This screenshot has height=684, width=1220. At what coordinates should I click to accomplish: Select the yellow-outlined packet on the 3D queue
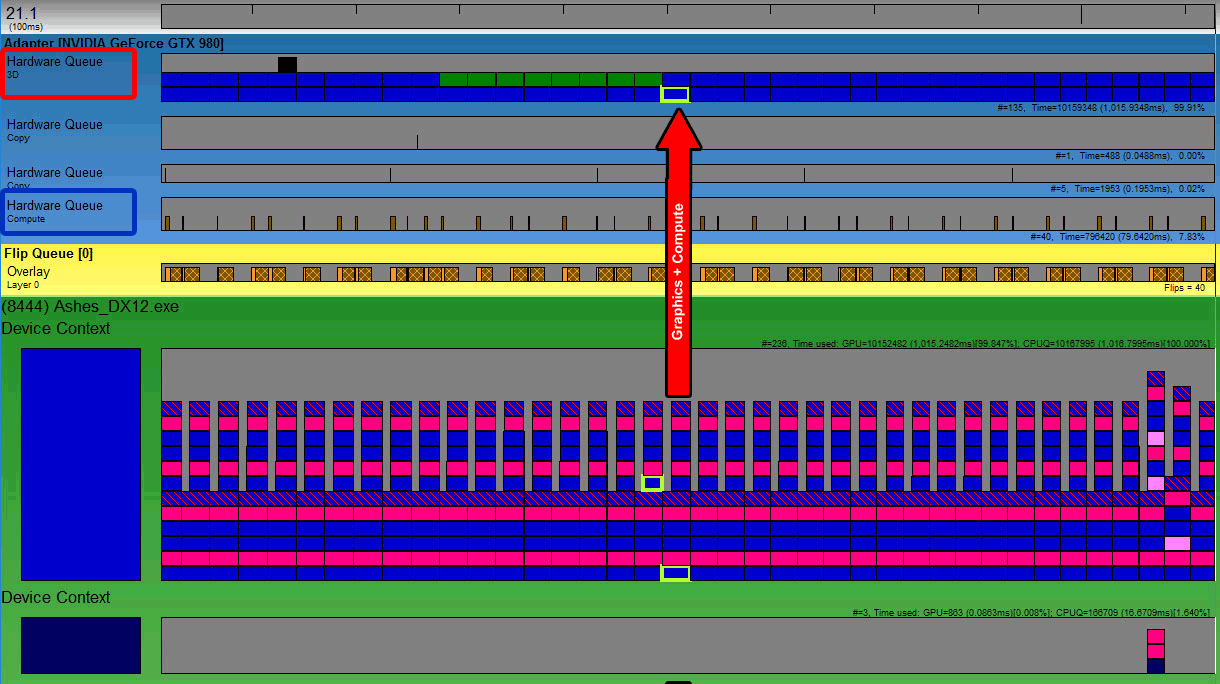point(676,94)
